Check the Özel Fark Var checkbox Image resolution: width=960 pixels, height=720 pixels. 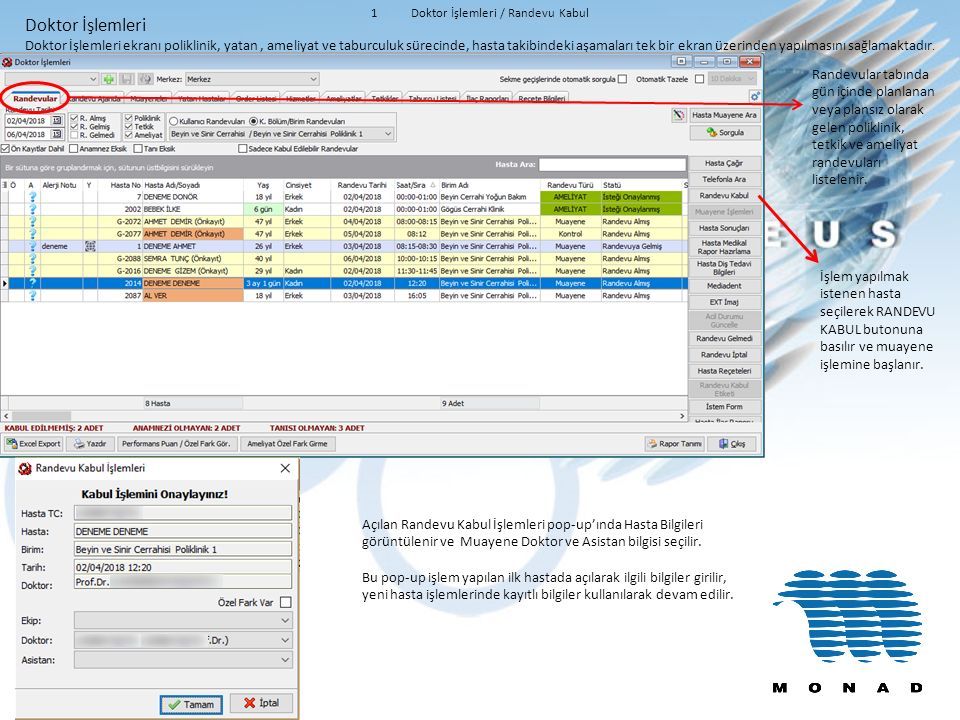(285, 602)
